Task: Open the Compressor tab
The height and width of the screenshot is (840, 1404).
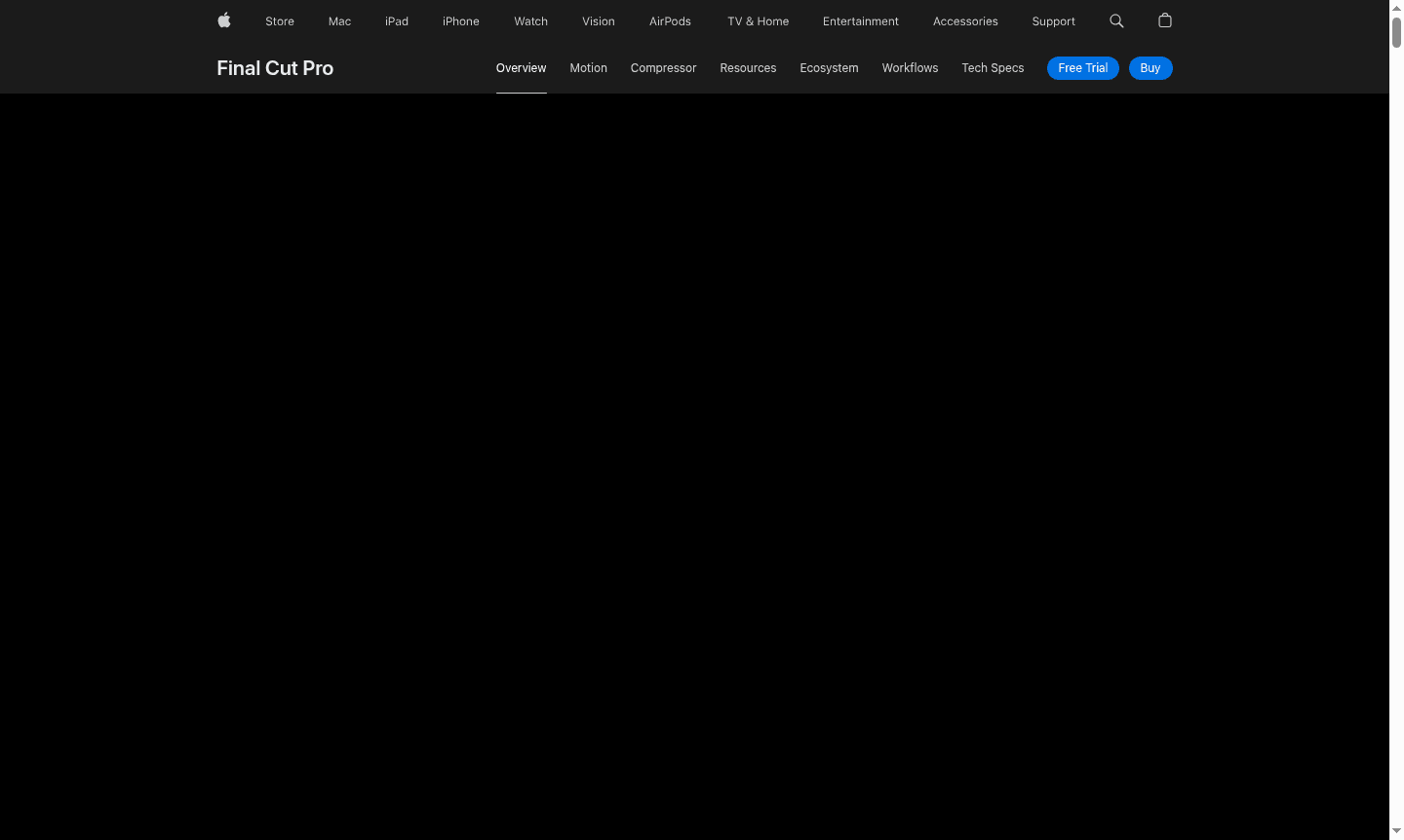Action: (x=663, y=68)
